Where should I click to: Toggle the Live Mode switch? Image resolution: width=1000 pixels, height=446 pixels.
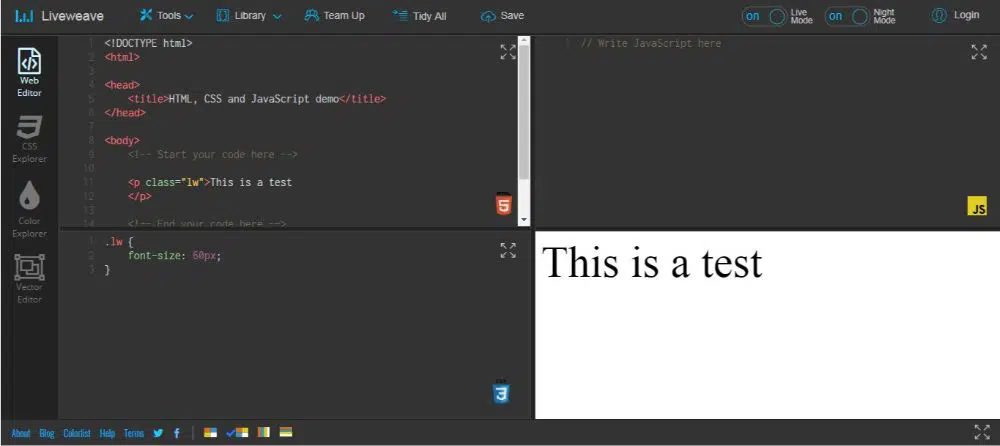(x=765, y=16)
